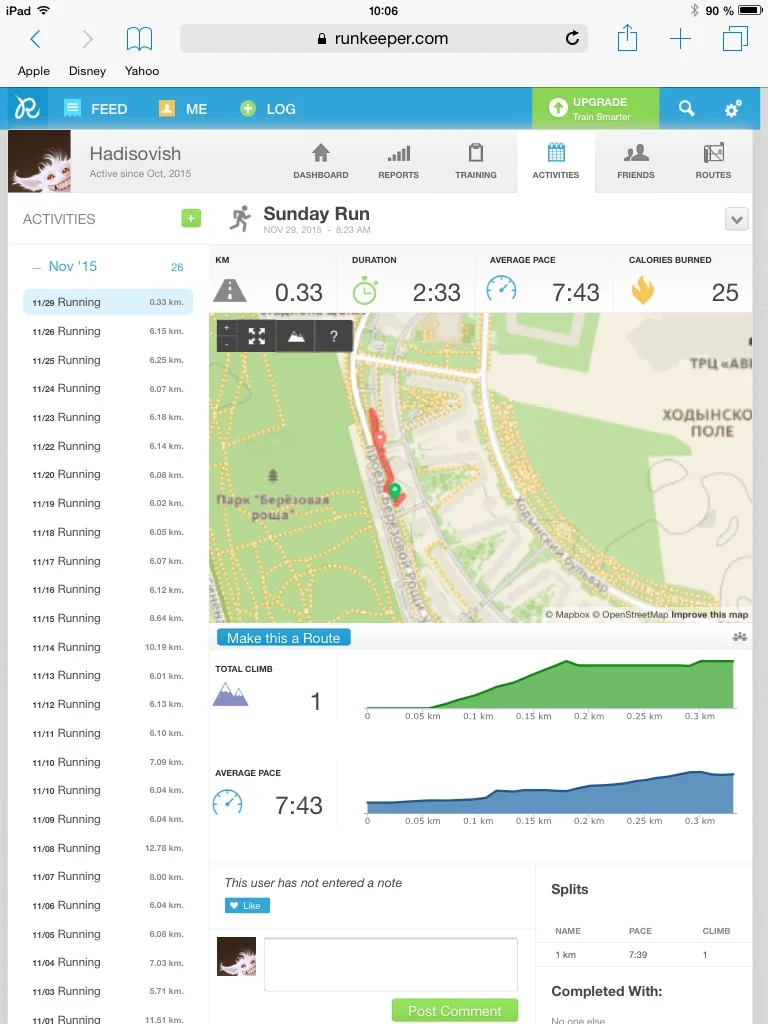Select 11/14 Running 10.19 km activity

tap(108, 647)
